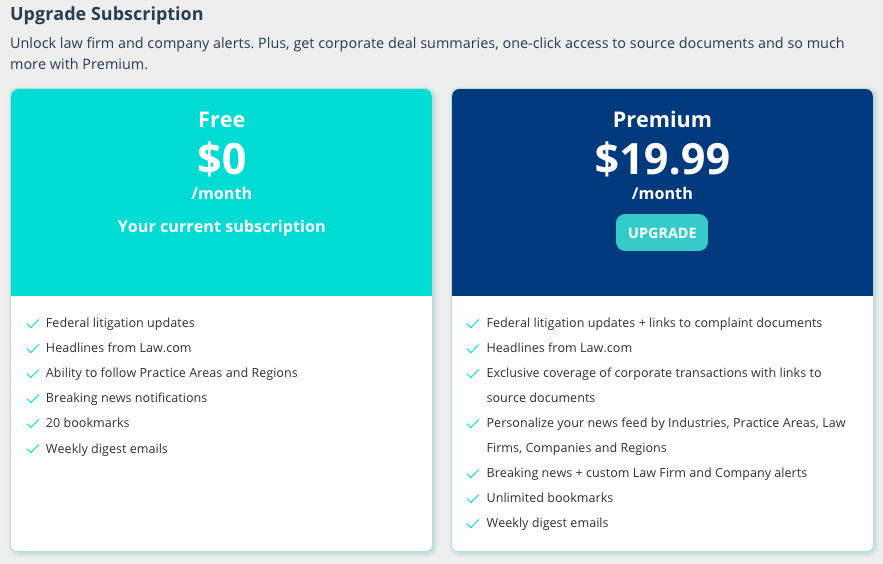Click Unlimited bookmarks feature text
The width and height of the screenshot is (883, 564).
[550, 498]
